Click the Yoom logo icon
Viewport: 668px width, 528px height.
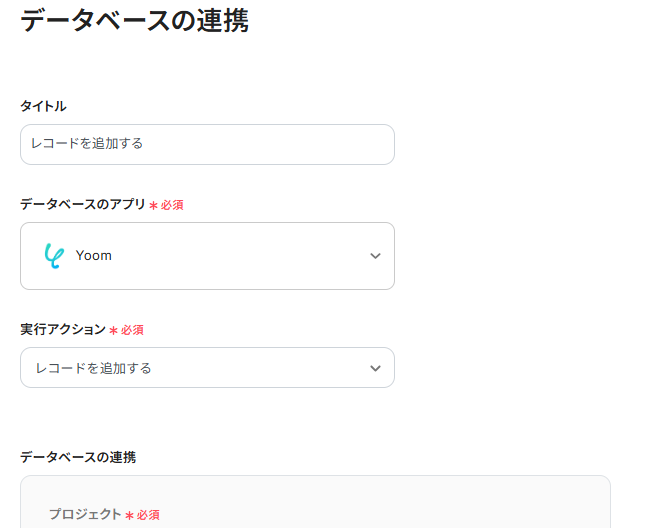click(x=53, y=256)
